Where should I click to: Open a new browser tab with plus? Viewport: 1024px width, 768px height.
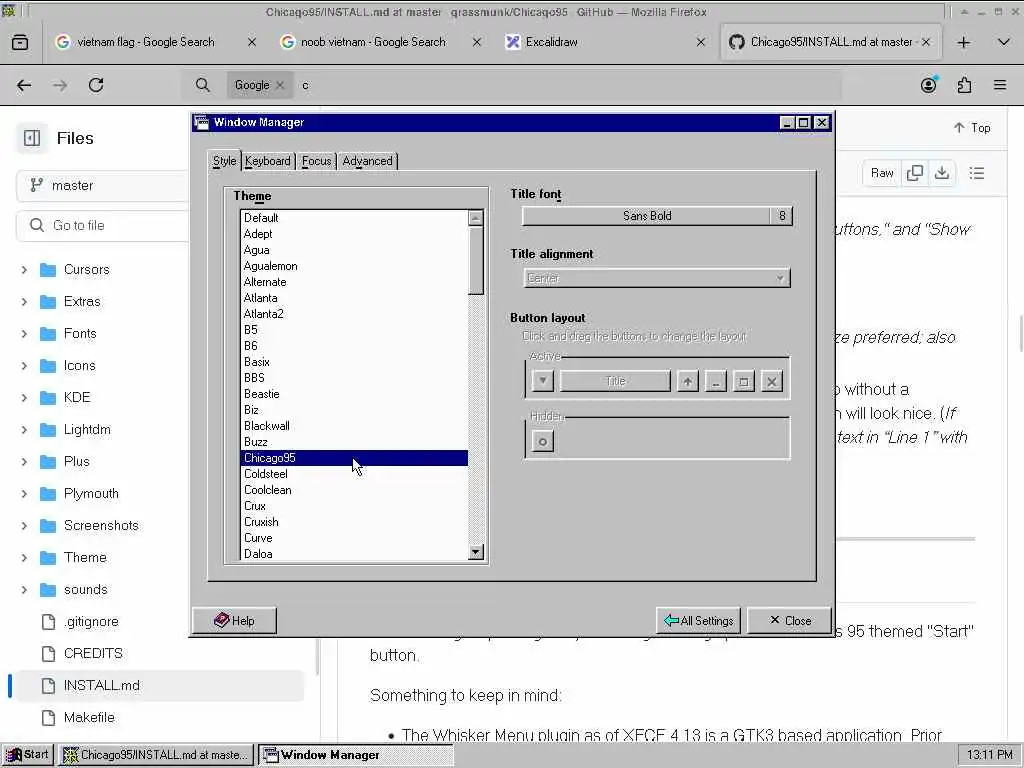[x=963, y=42]
